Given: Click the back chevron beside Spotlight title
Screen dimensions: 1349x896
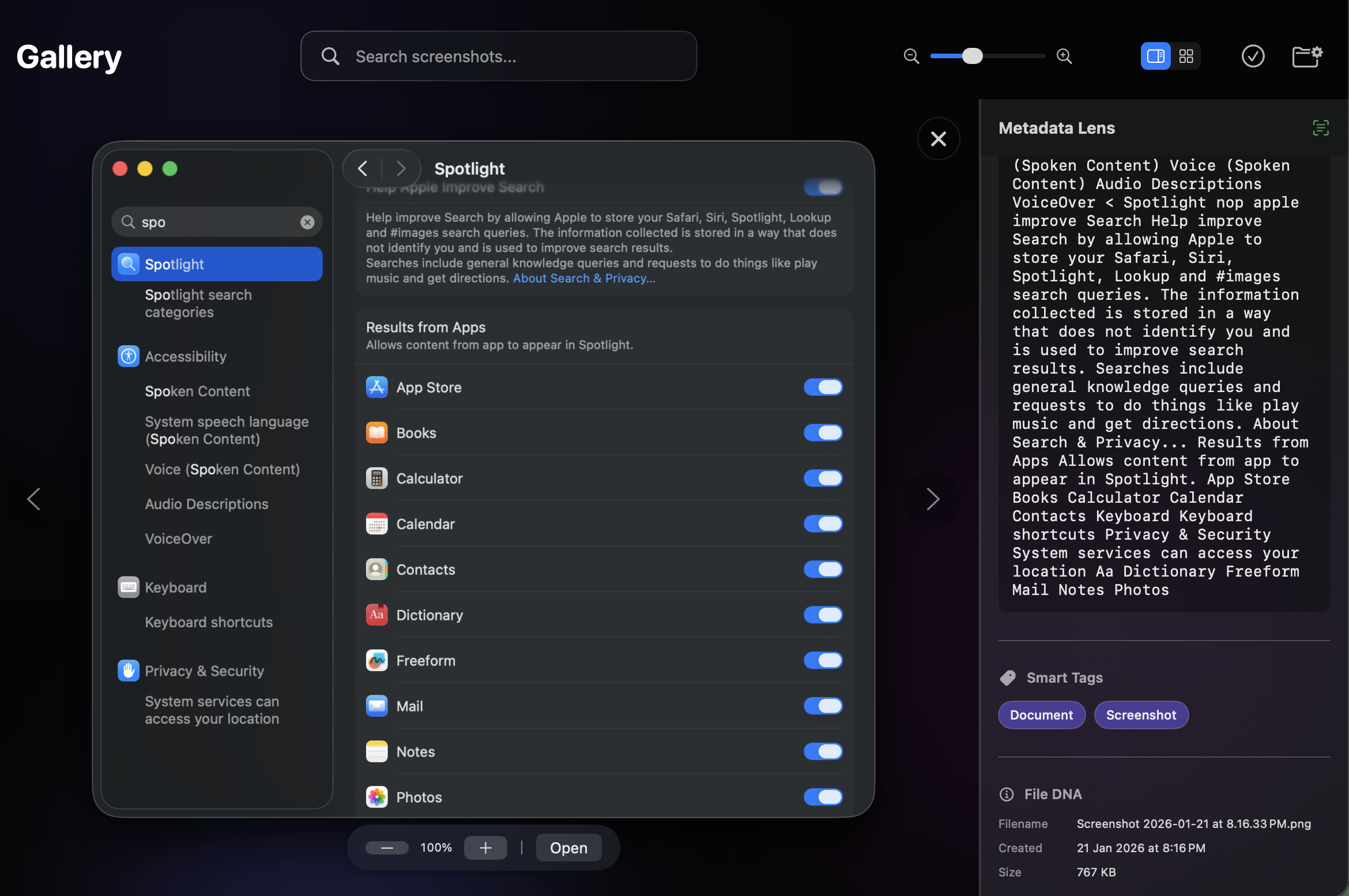Looking at the screenshot, I should coord(363,168).
